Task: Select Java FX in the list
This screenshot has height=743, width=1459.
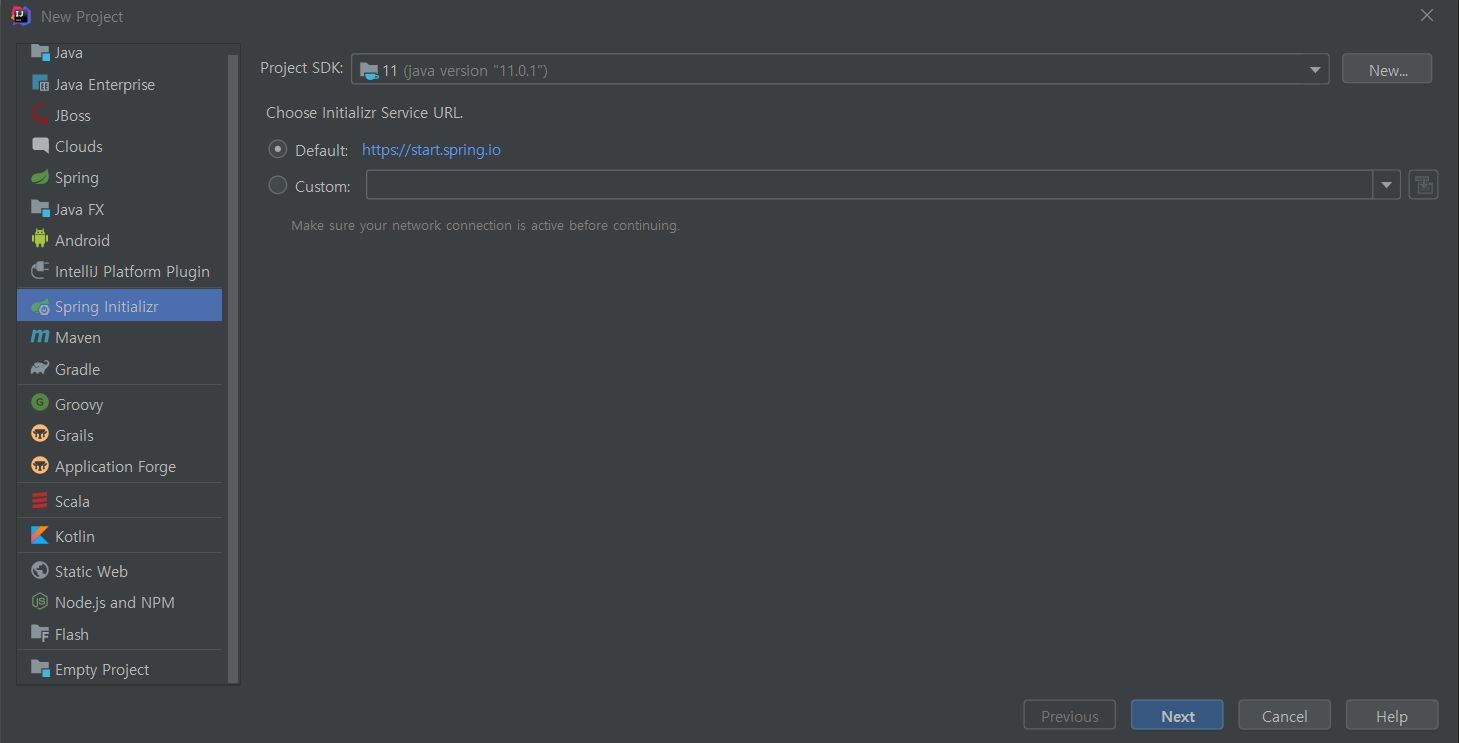Action: 80,209
